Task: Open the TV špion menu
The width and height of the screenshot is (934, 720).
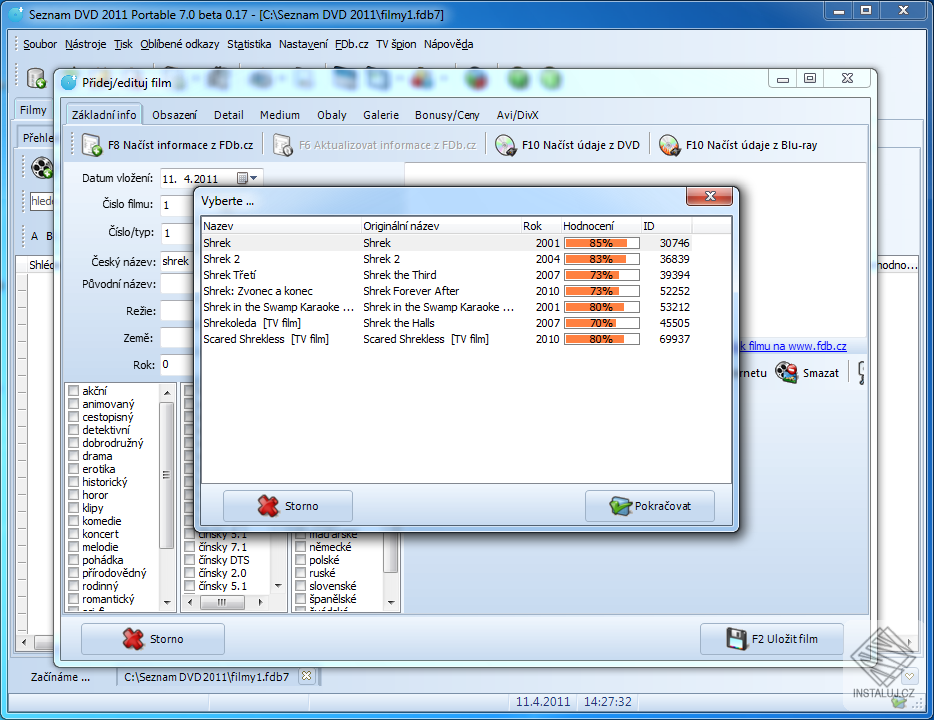Action: [396, 44]
